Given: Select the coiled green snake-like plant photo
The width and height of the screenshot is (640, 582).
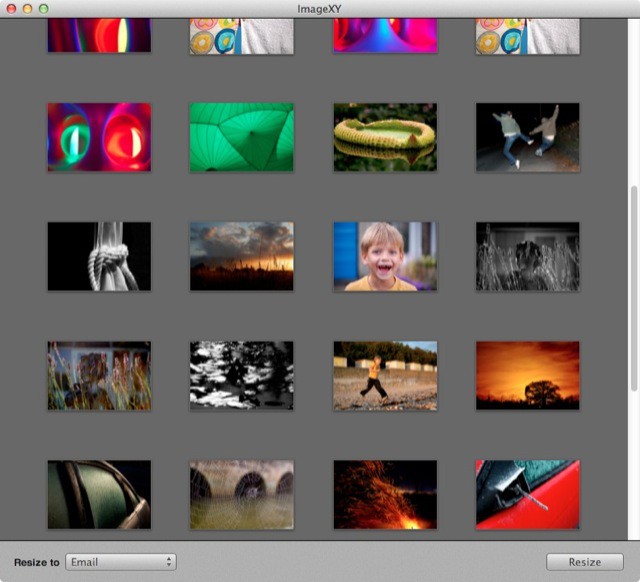Looking at the screenshot, I should point(385,137).
